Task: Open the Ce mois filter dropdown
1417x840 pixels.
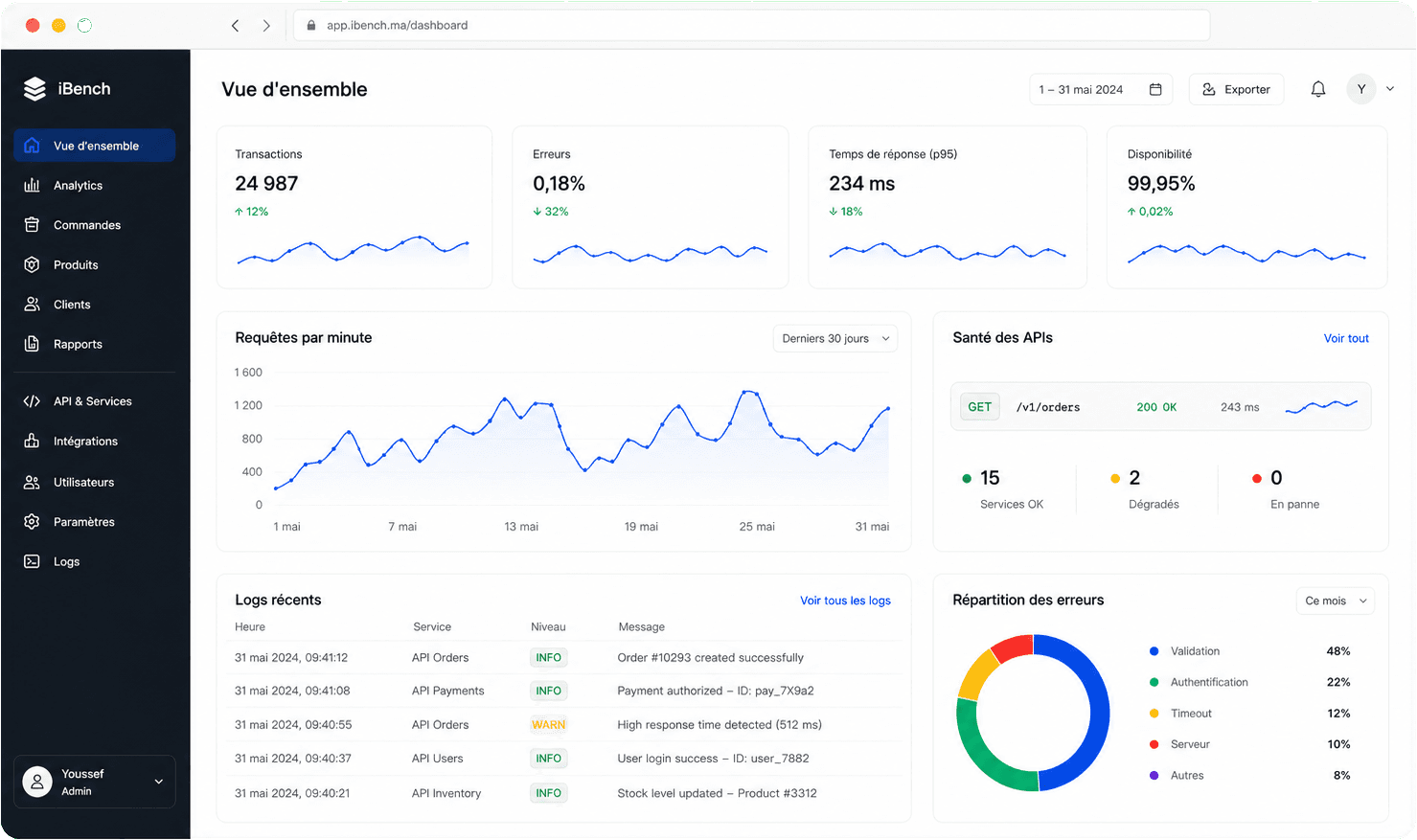Action: (x=1336, y=601)
